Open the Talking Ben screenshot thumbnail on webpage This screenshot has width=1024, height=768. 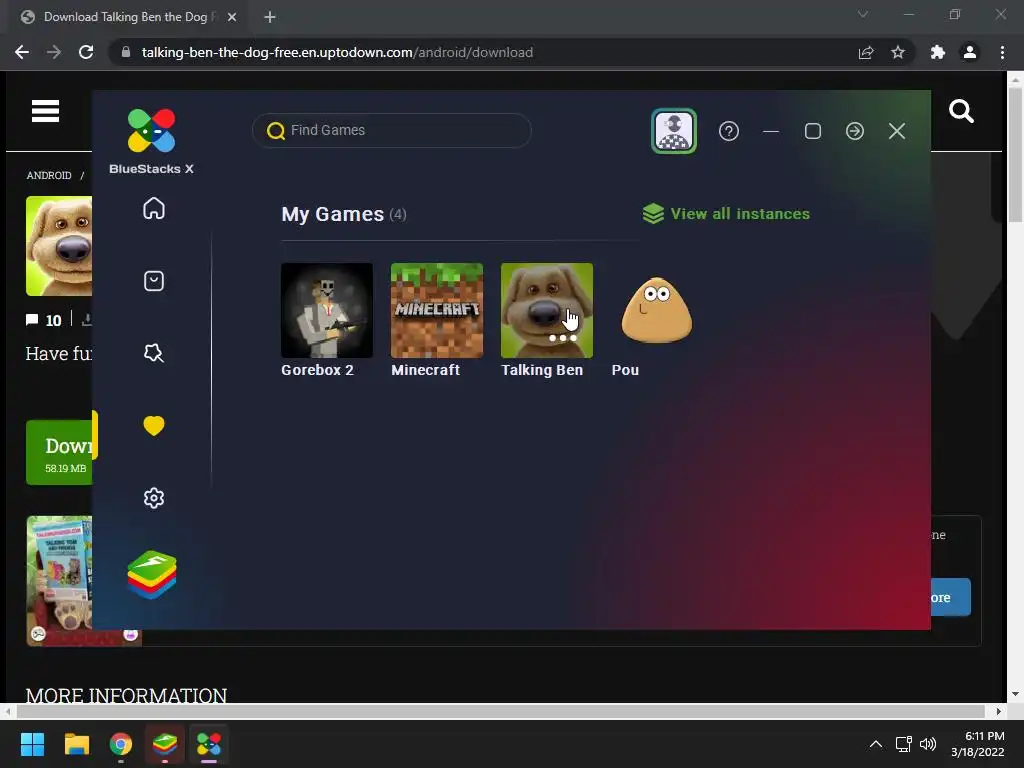[59, 580]
